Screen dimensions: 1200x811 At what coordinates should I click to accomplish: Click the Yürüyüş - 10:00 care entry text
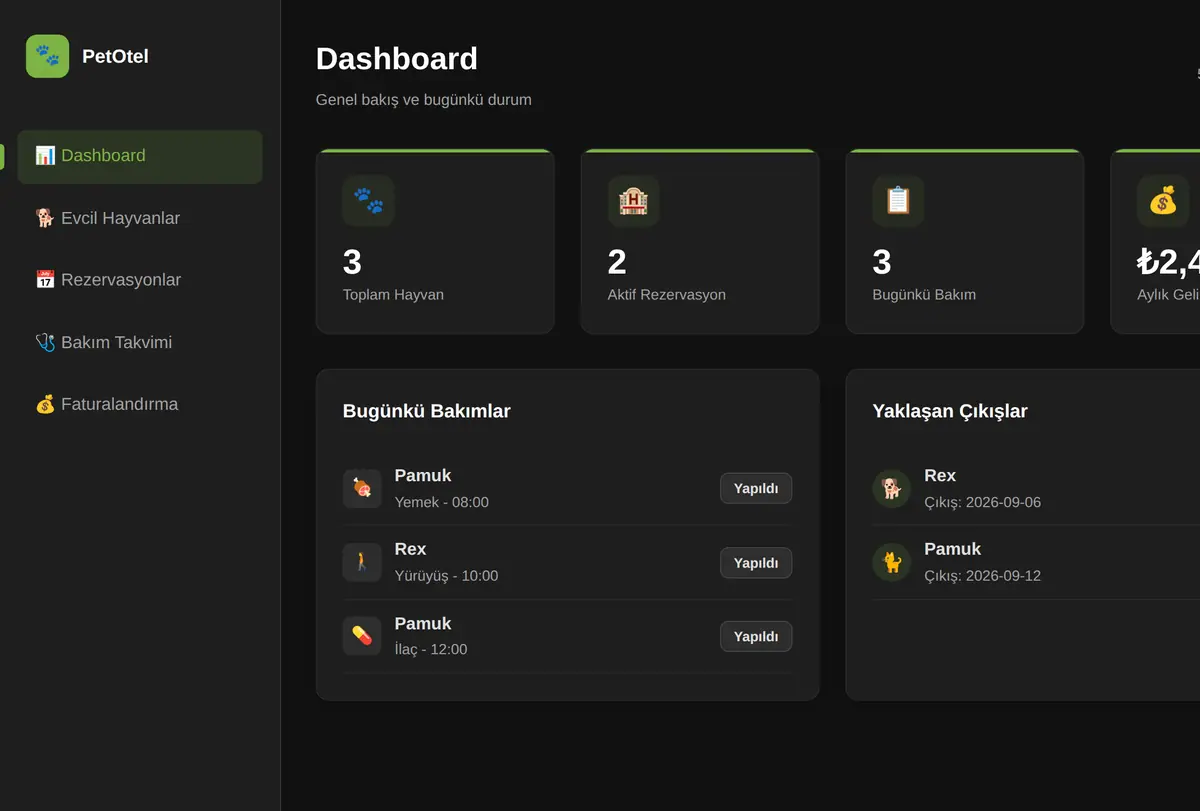pos(446,576)
